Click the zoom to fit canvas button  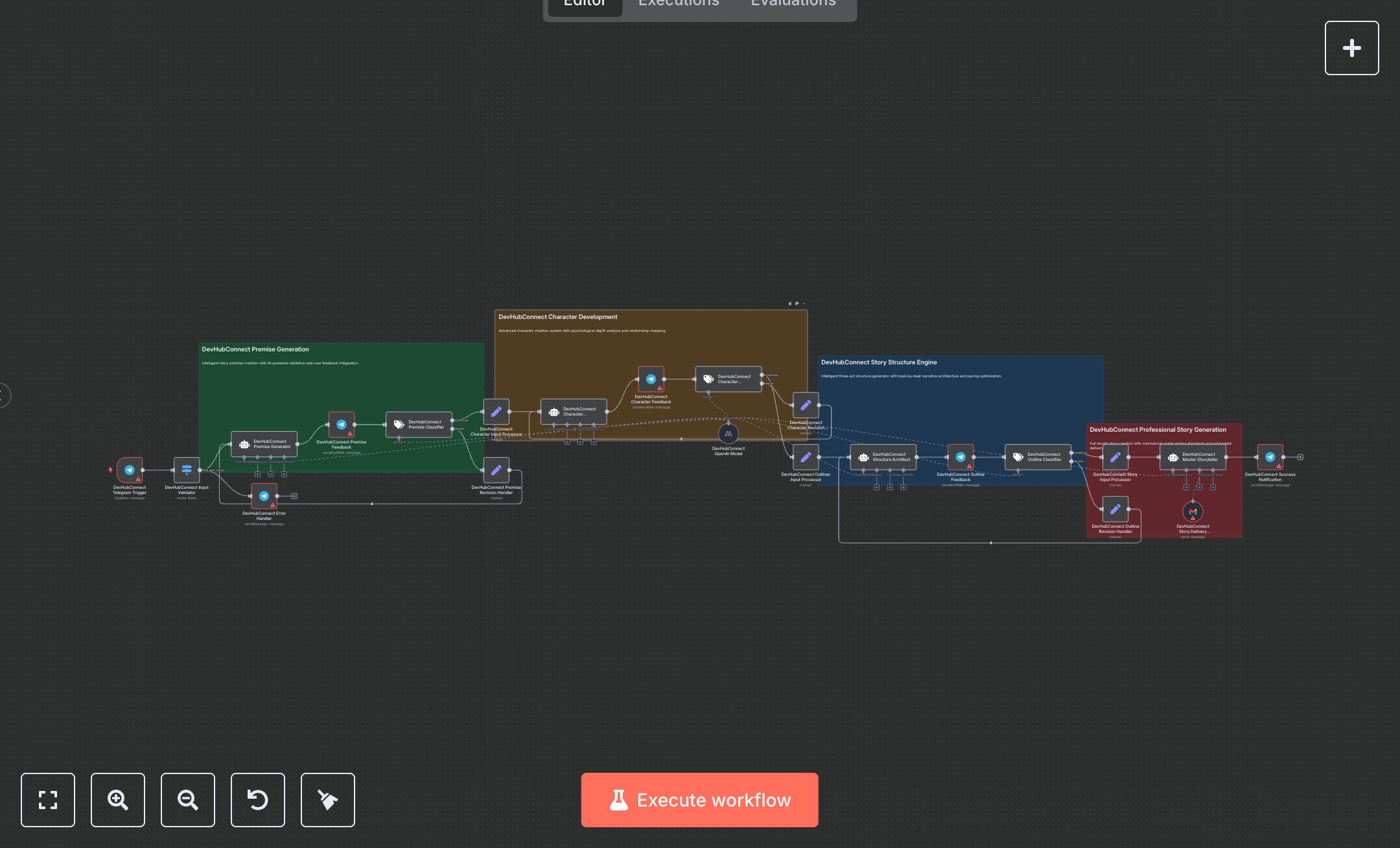tap(48, 799)
